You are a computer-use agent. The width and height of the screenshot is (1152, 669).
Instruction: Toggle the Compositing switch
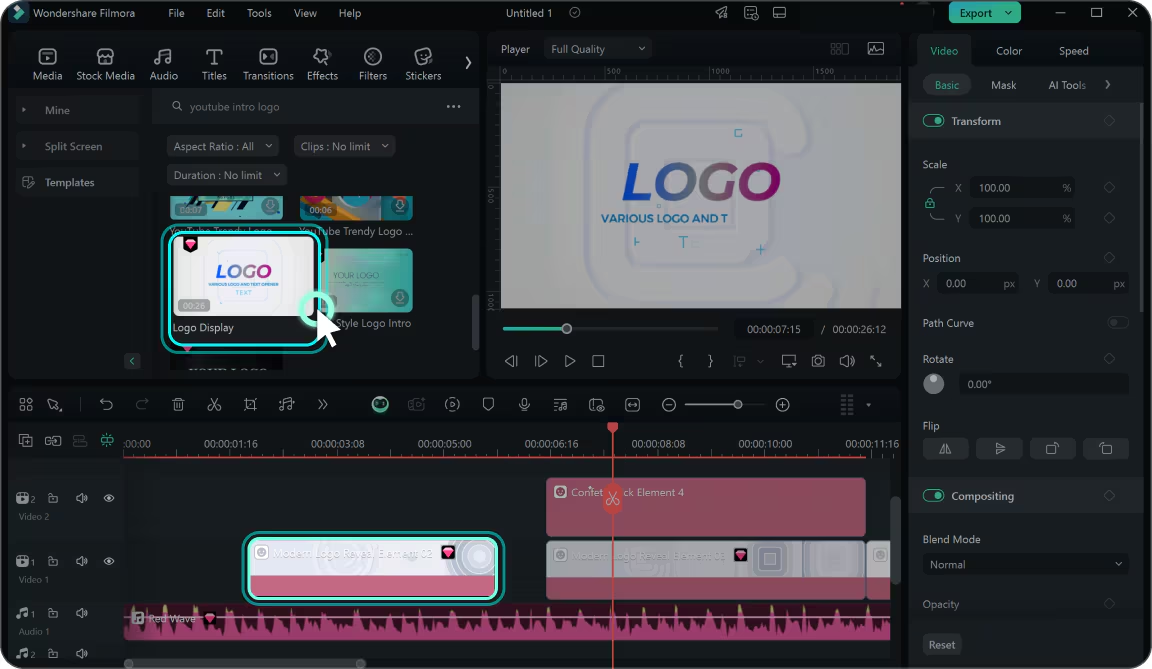coord(933,496)
